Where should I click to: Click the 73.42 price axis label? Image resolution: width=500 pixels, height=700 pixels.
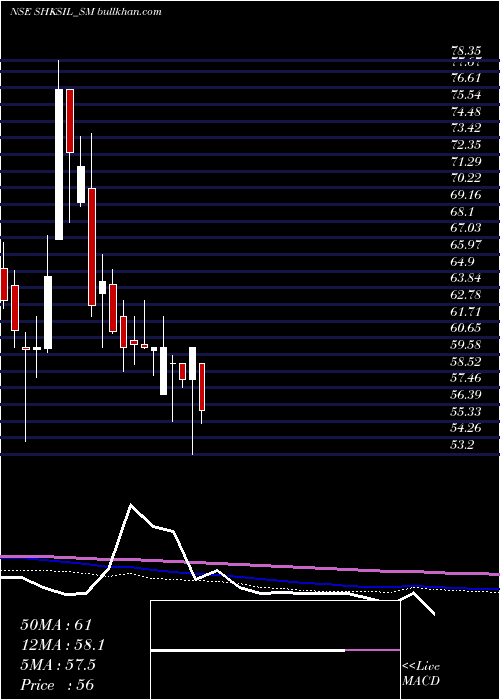466,128
